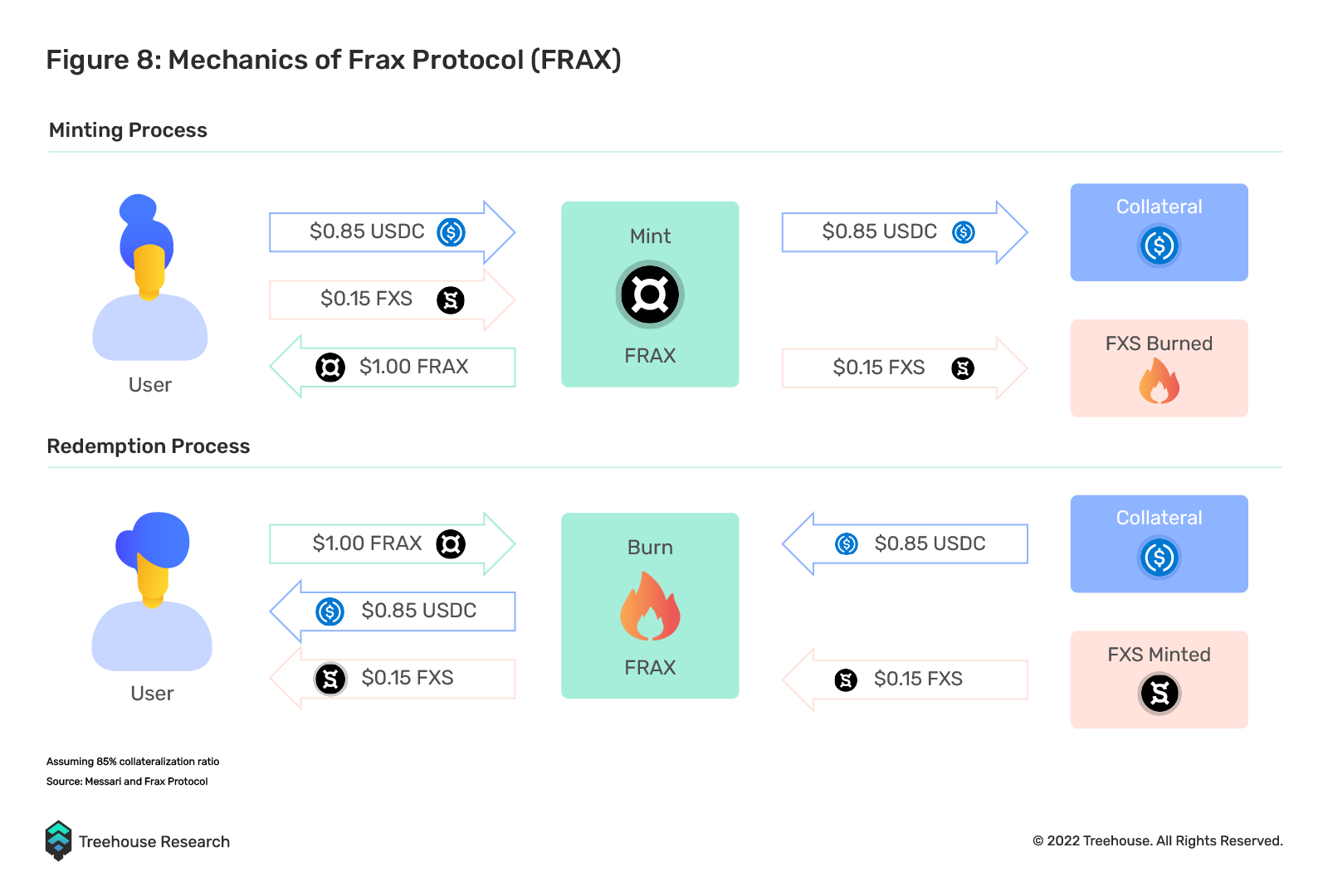The image size is (1328, 896).
Task: Click the $0.85 USDC arrow pointing to Mint
Action: pos(393,232)
